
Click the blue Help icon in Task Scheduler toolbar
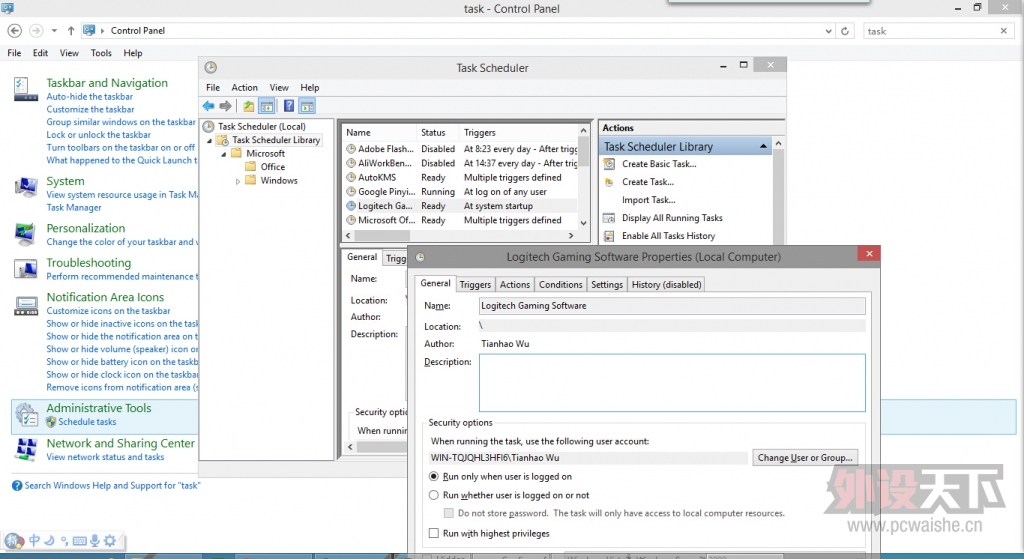click(x=288, y=106)
